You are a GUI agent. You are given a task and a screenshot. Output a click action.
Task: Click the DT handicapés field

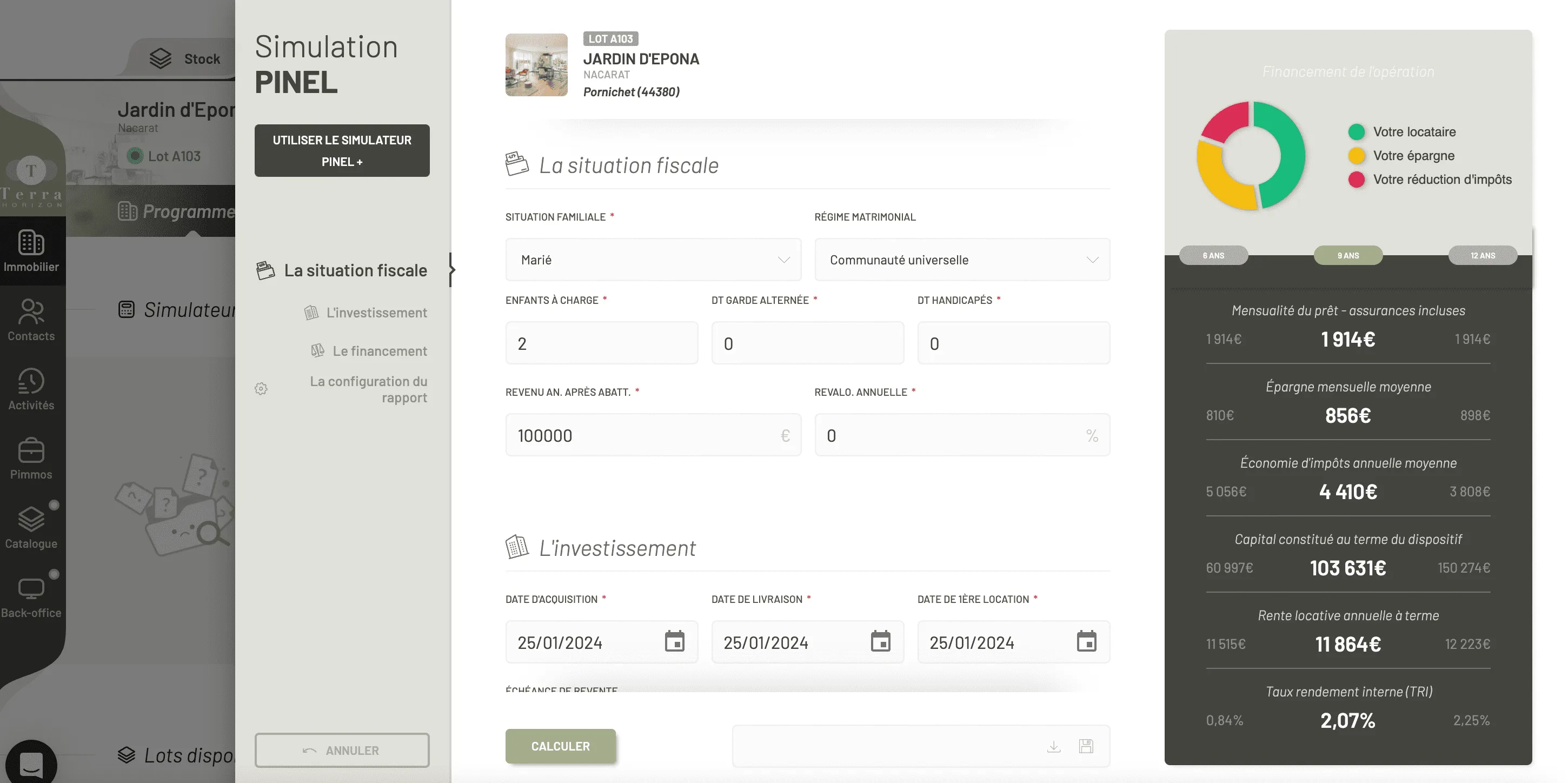1013,343
